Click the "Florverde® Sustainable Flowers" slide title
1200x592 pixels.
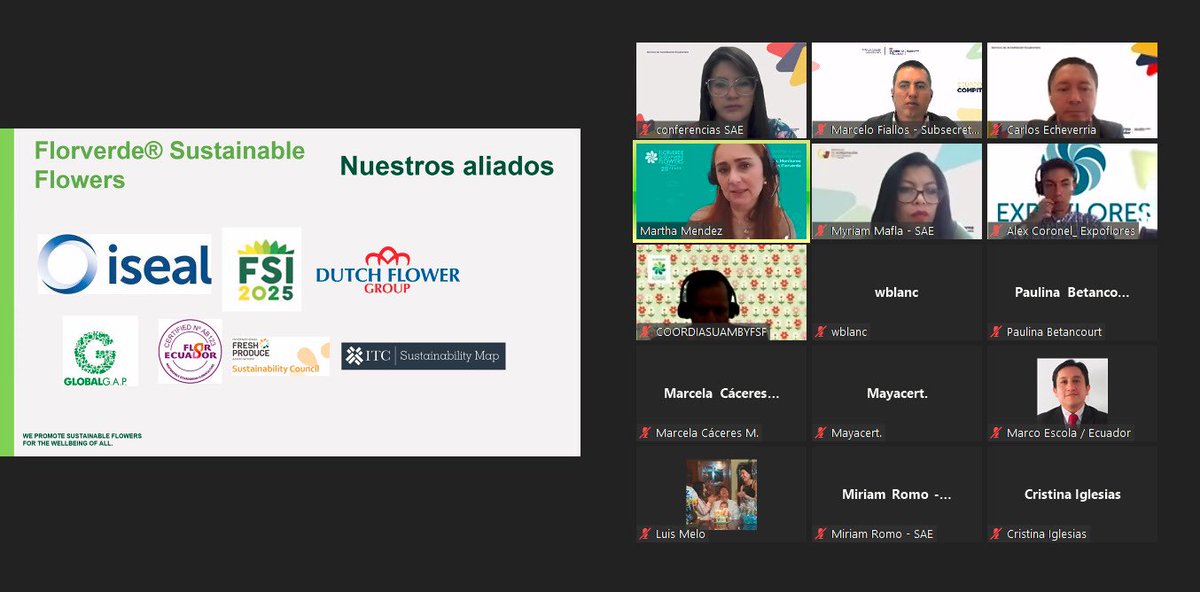click(x=170, y=165)
